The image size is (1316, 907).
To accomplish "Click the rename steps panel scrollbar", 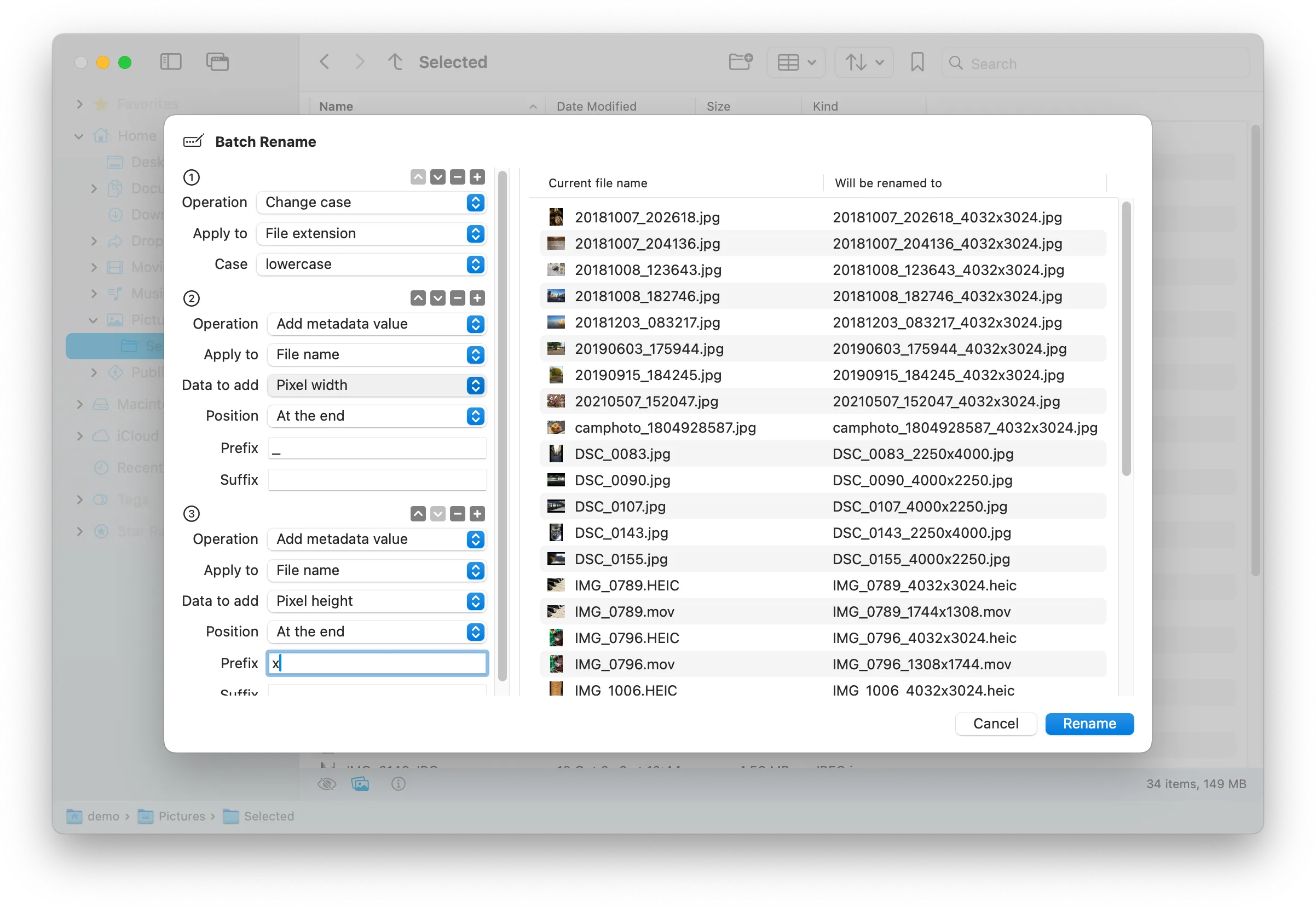I will pyautogui.click(x=502, y=426).
